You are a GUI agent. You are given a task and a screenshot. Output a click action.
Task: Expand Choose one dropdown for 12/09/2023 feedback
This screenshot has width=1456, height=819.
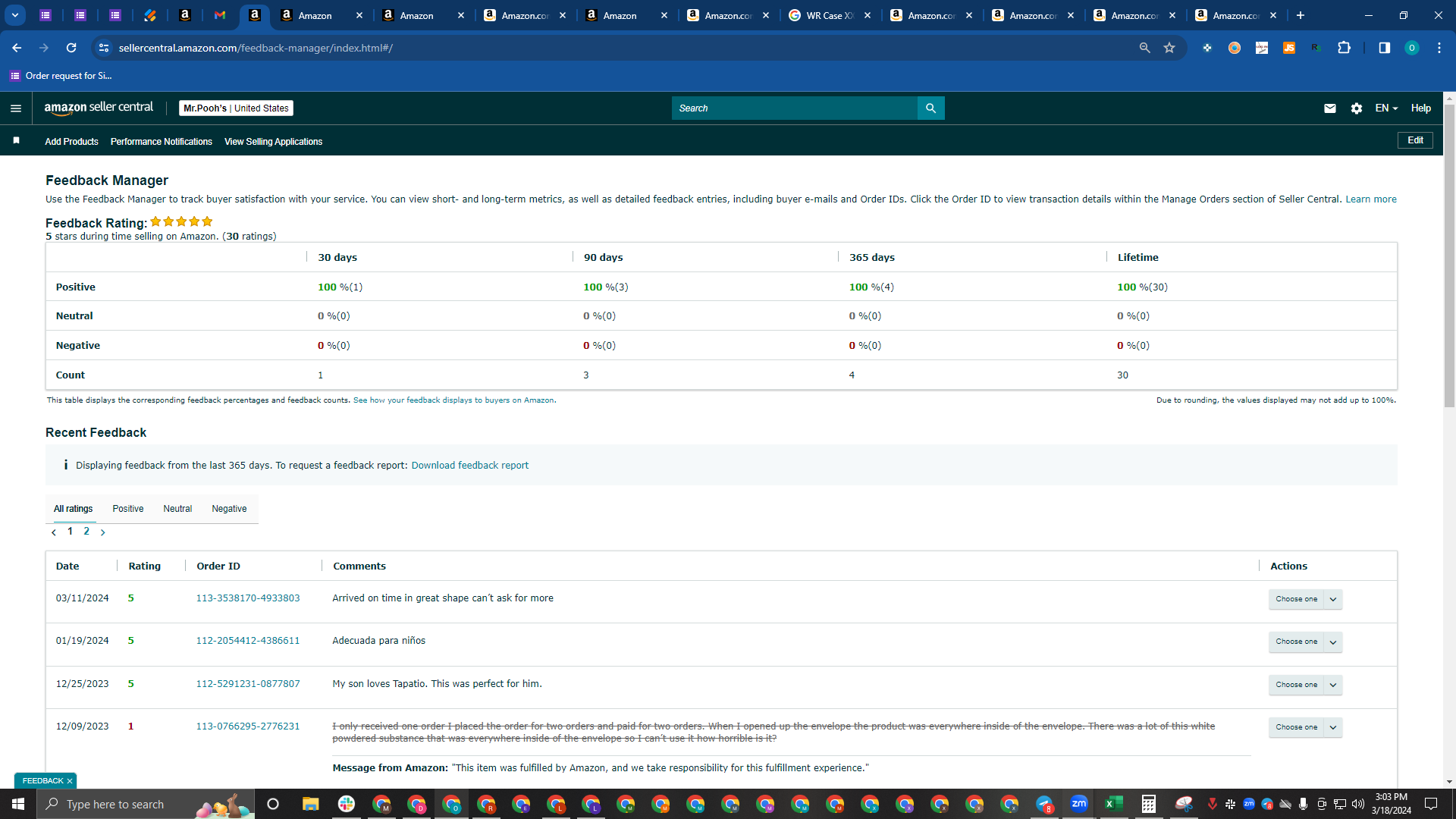[x=1332, y=727]
